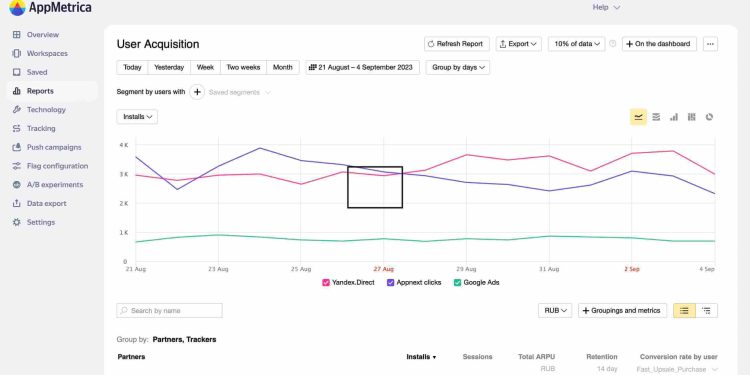Select the Month period tab

(283, 67)
